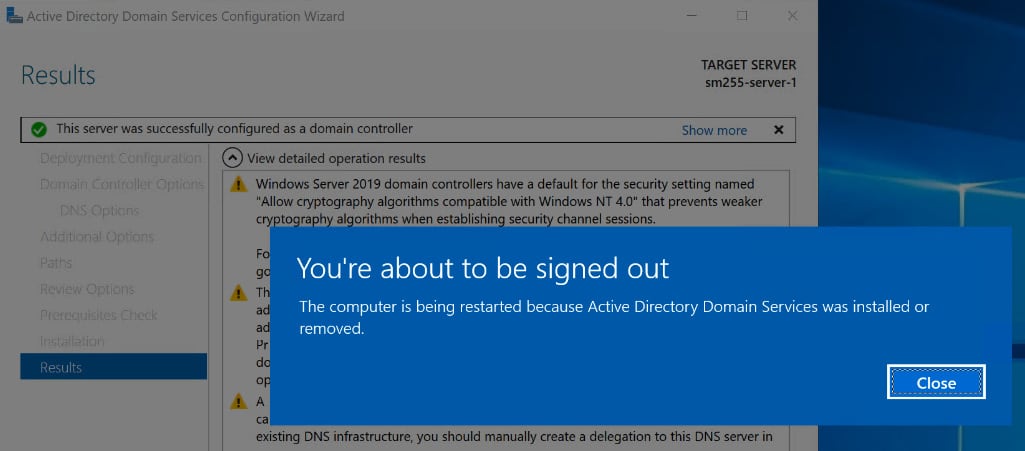Viewport: 1025px width, 451px height.
Task: Click the green success checkmark icon
Action: tap(39, 130)
